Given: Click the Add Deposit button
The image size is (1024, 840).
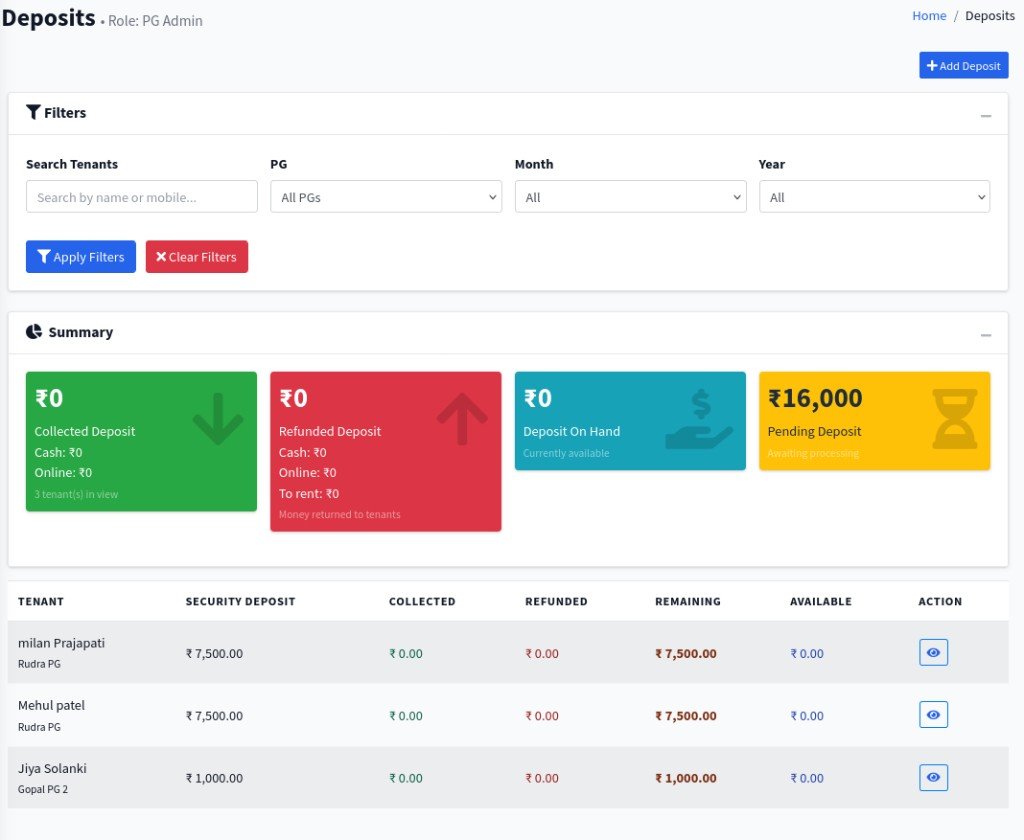Looking at the screenshot, I should [x=964, y=65].
